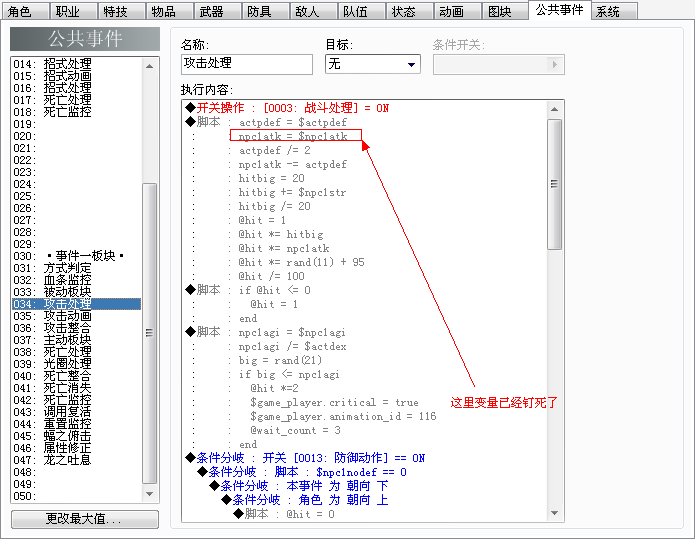Select the 开关操作 战斗处理 = ON command
The image size is (695, 540).
coord(287,108)
